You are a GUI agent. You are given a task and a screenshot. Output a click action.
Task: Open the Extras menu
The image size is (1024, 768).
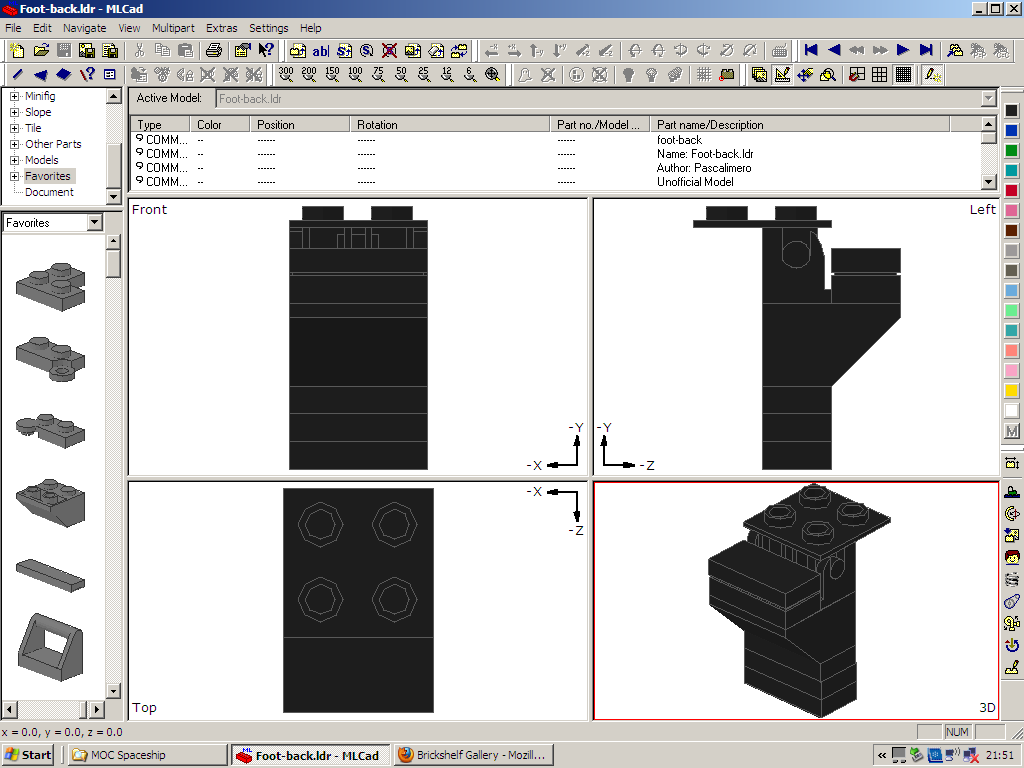[x=221, y=28]
